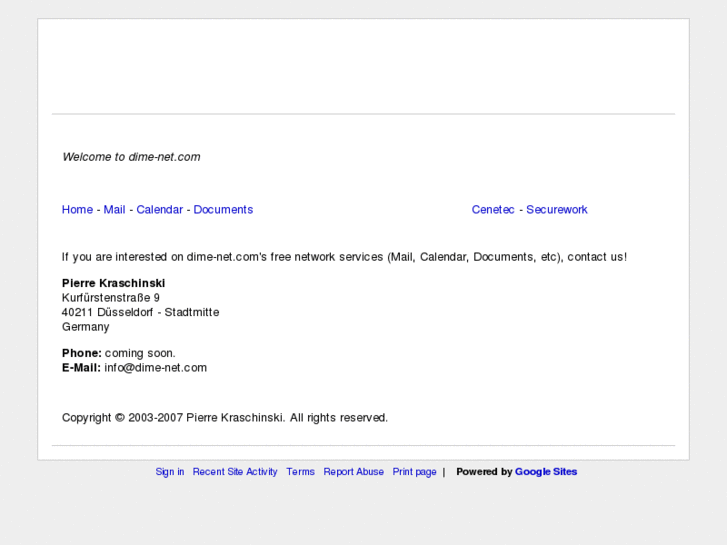Click the Report Abuse link
The height and width of the screenshot is (545, 727).
[353, 472]
